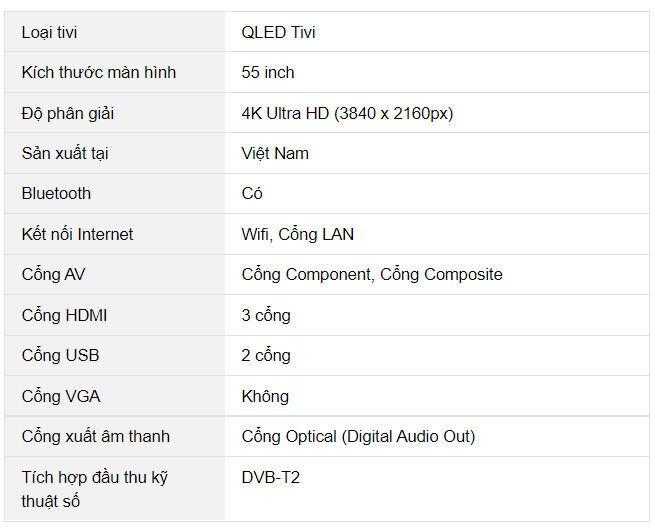Click the "Sản xuất tại" label
The image size is (655, 532).
[65, 153]
